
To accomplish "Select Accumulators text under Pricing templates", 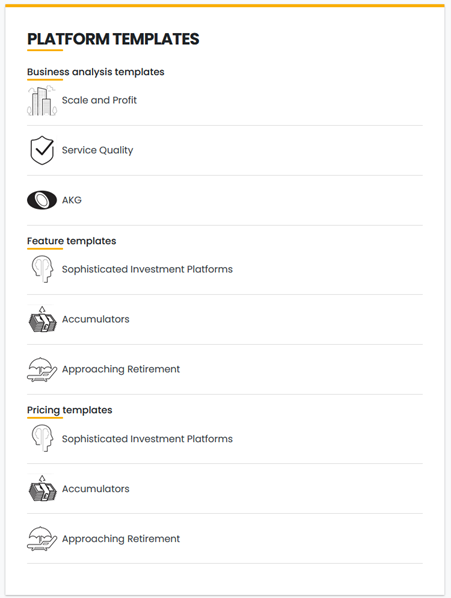I will (x=96, y=489).
